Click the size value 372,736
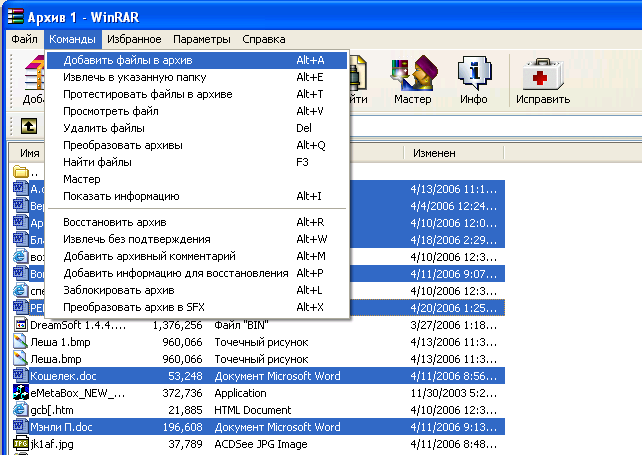This screenshot has height=455, width=642. pyautogui.click(x=182, y=393)
